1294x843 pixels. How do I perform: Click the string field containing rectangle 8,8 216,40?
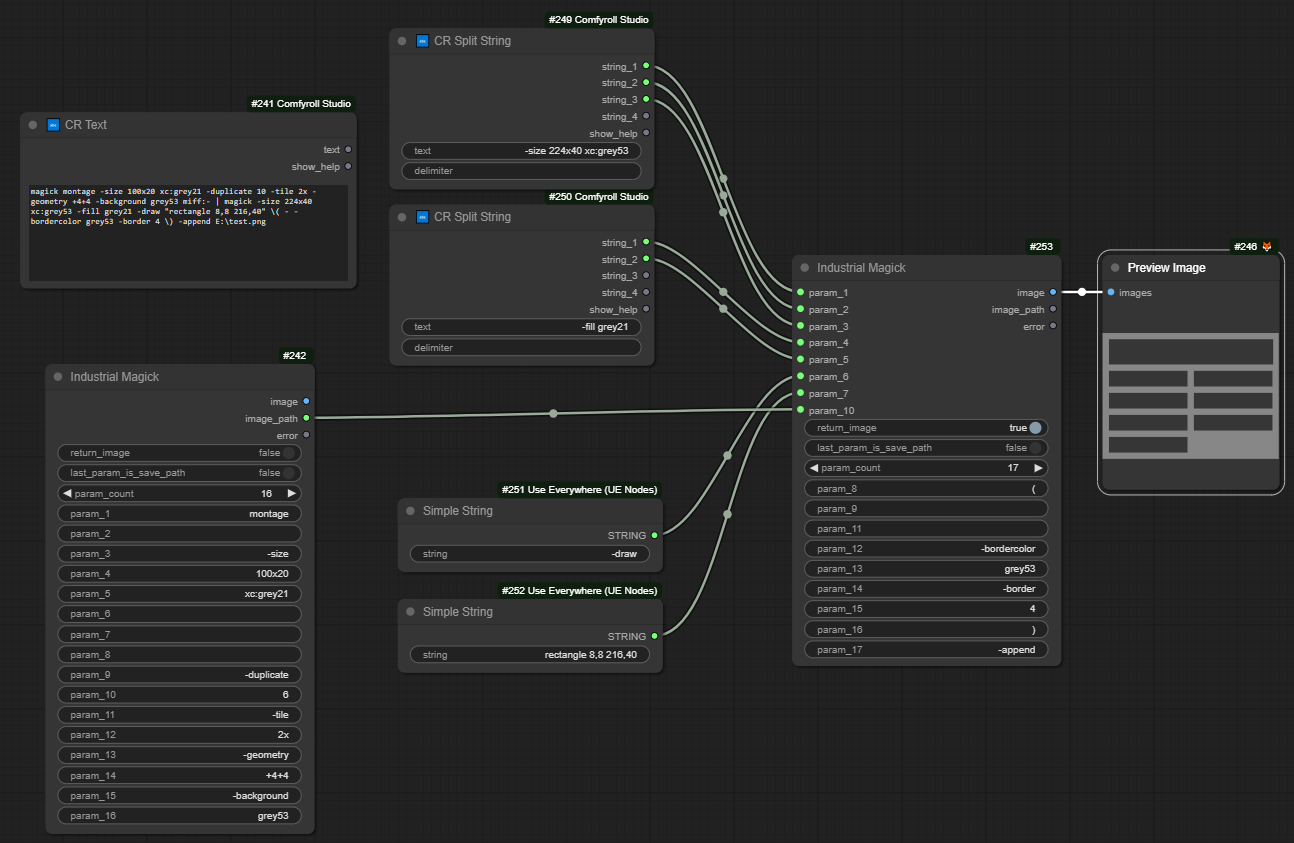click(x=530, y=655)
